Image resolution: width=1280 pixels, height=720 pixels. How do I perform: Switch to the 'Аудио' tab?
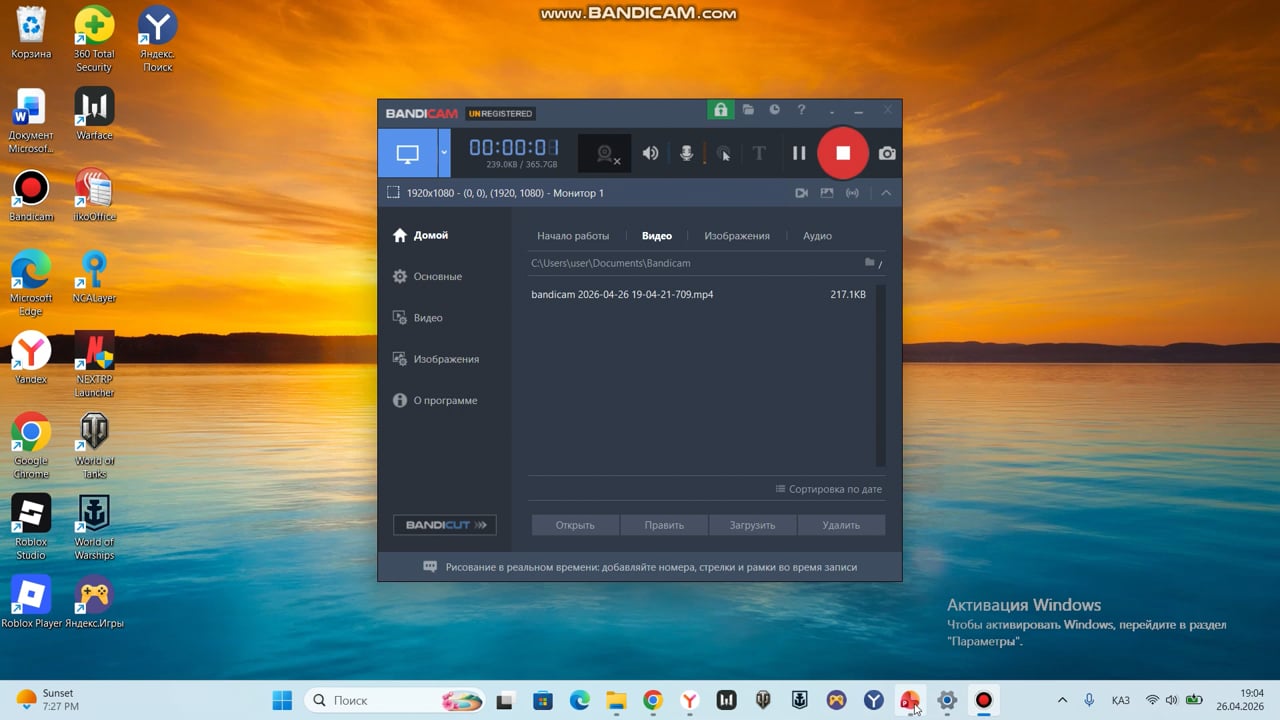point(817,236)
